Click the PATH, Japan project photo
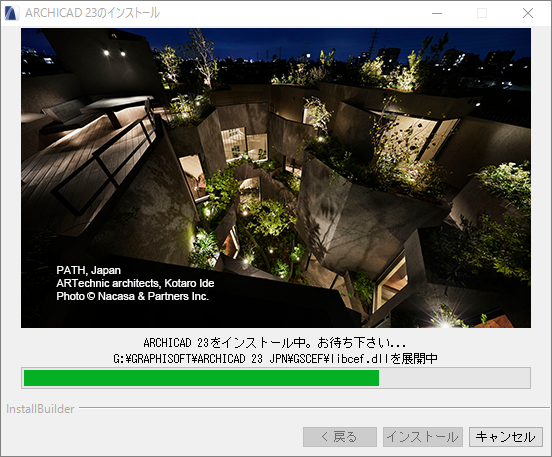 pyautogui.click(x=276, y=178)
